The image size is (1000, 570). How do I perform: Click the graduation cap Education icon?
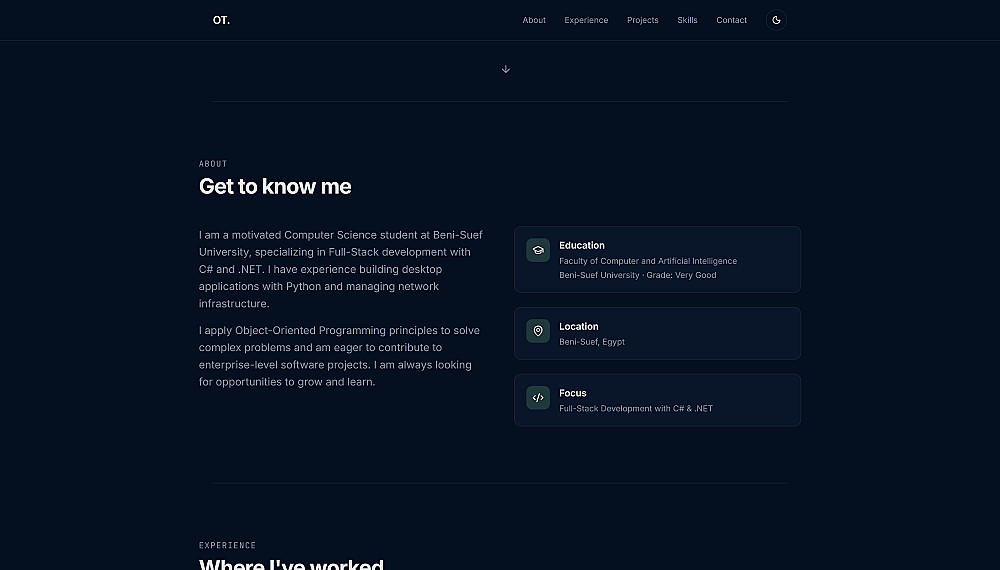coord(538,250)
